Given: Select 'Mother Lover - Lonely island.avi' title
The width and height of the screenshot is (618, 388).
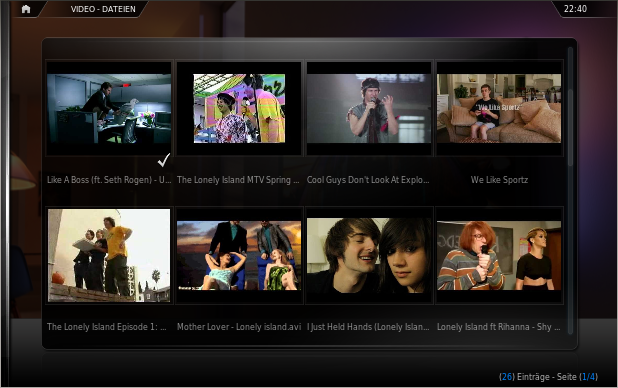Looking at the screenshot, I should coord(239,327).
